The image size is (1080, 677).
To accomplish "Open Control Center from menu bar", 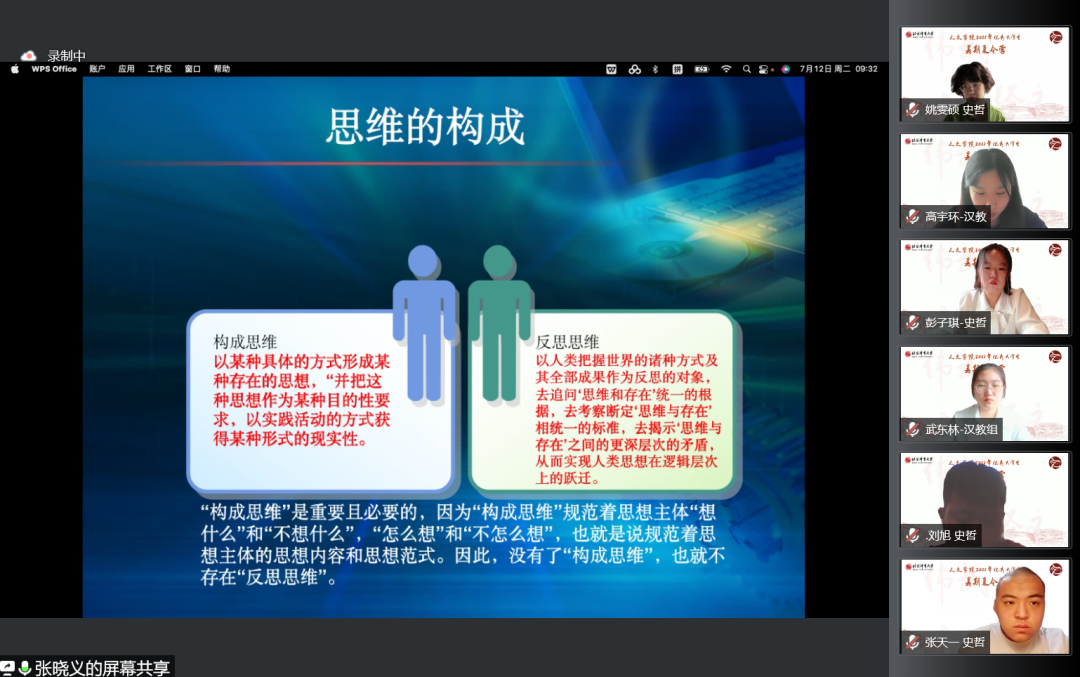I will [x=763, y=69].
